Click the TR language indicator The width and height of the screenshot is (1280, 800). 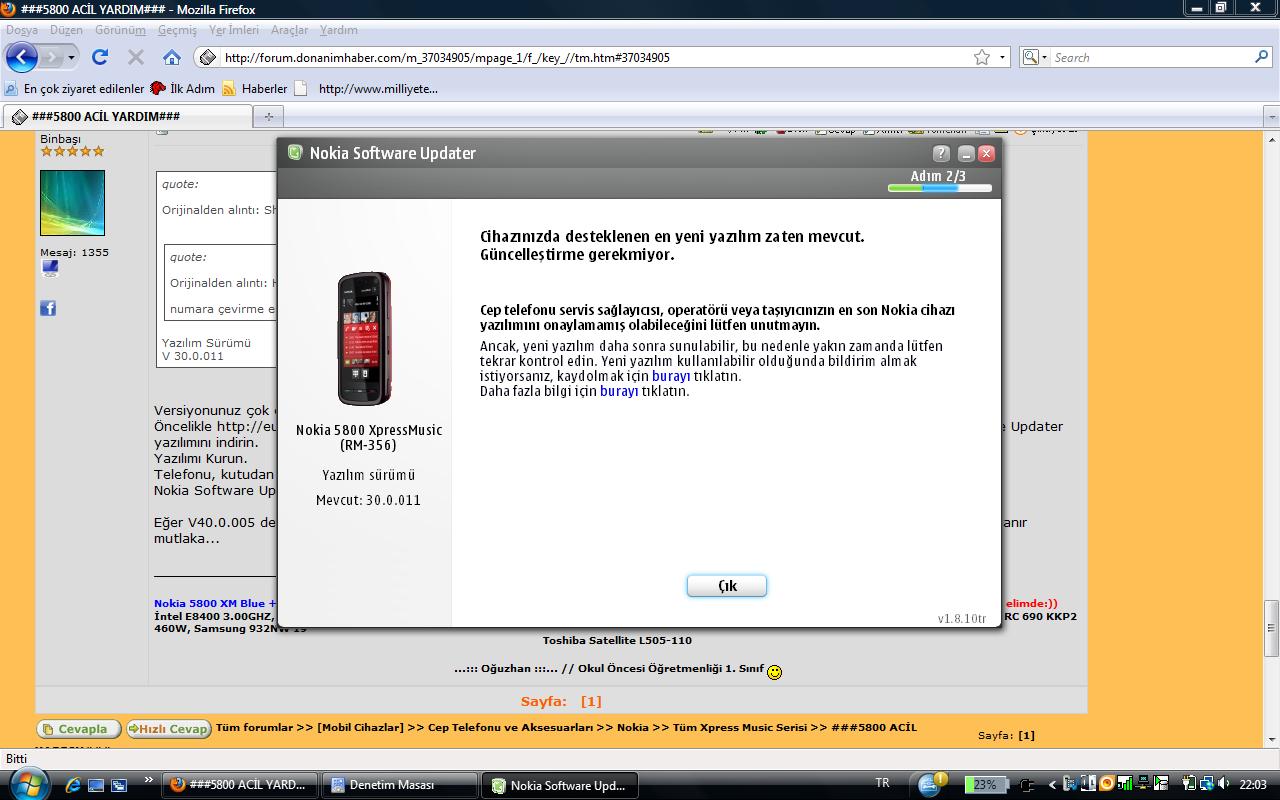coord(882,784)
